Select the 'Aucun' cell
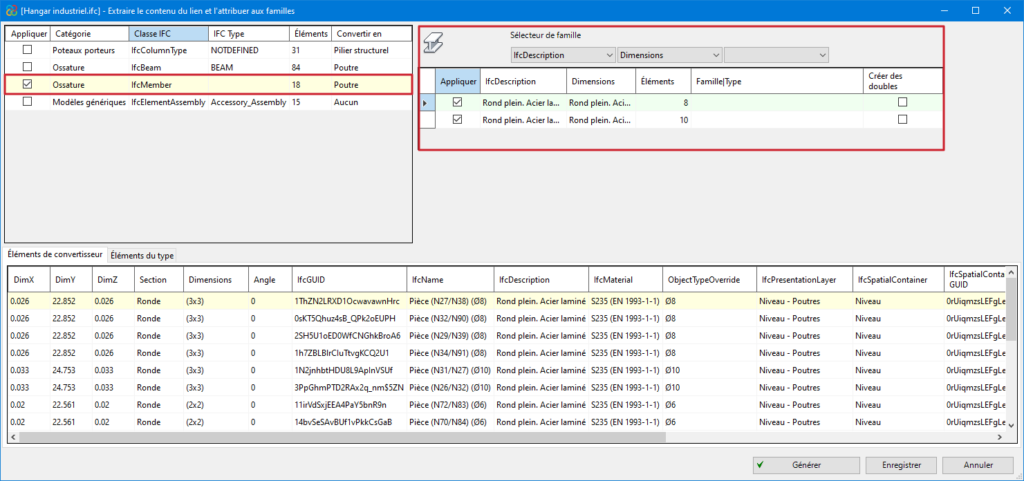Image resolution: width=1024 pixels, height=481 pixels. coord(372,102)
